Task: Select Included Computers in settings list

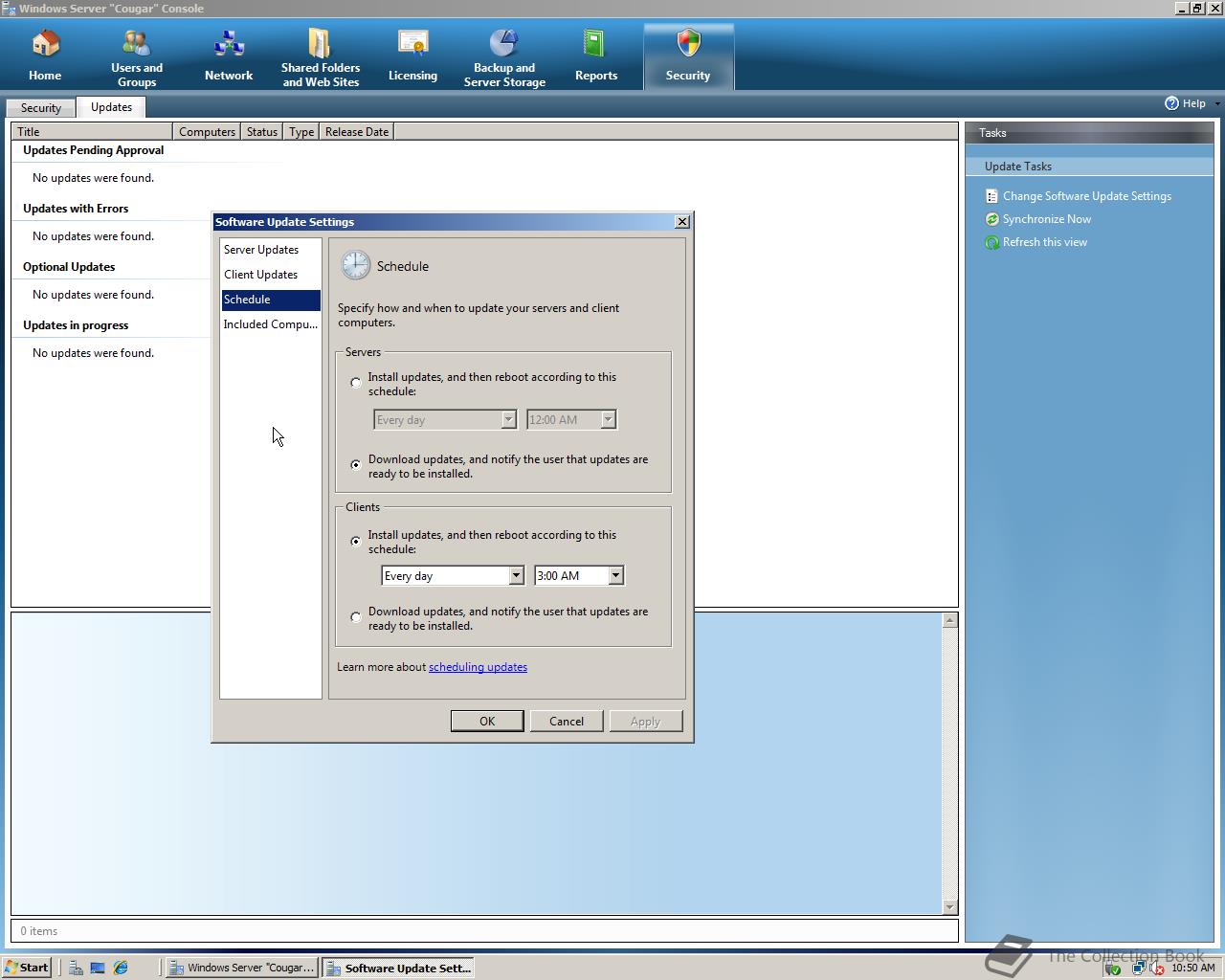Action: pyautogui.click(x=271, y=324)
